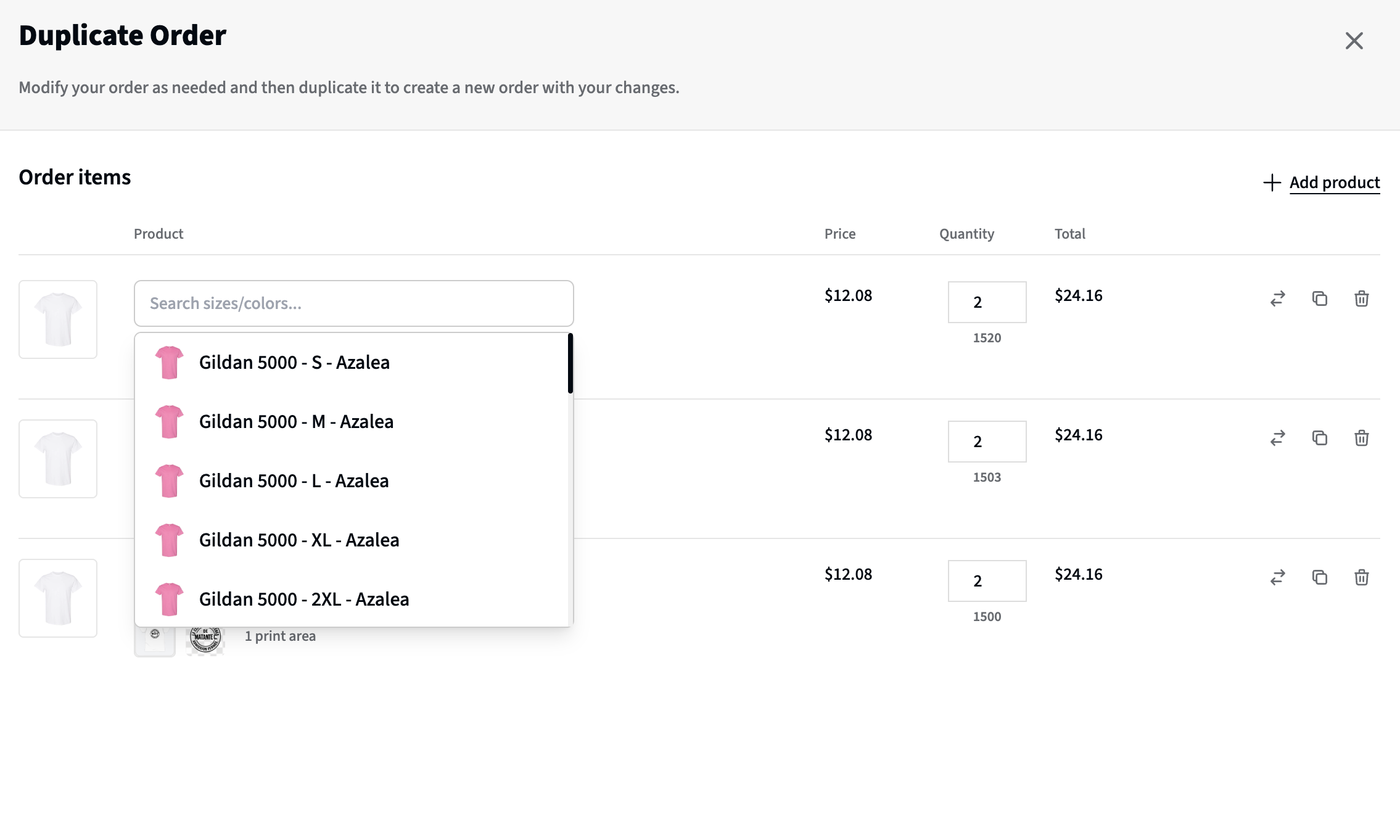Screen dimensions: 1400x840
Task: Click the Add product link
Action: 1334,183
